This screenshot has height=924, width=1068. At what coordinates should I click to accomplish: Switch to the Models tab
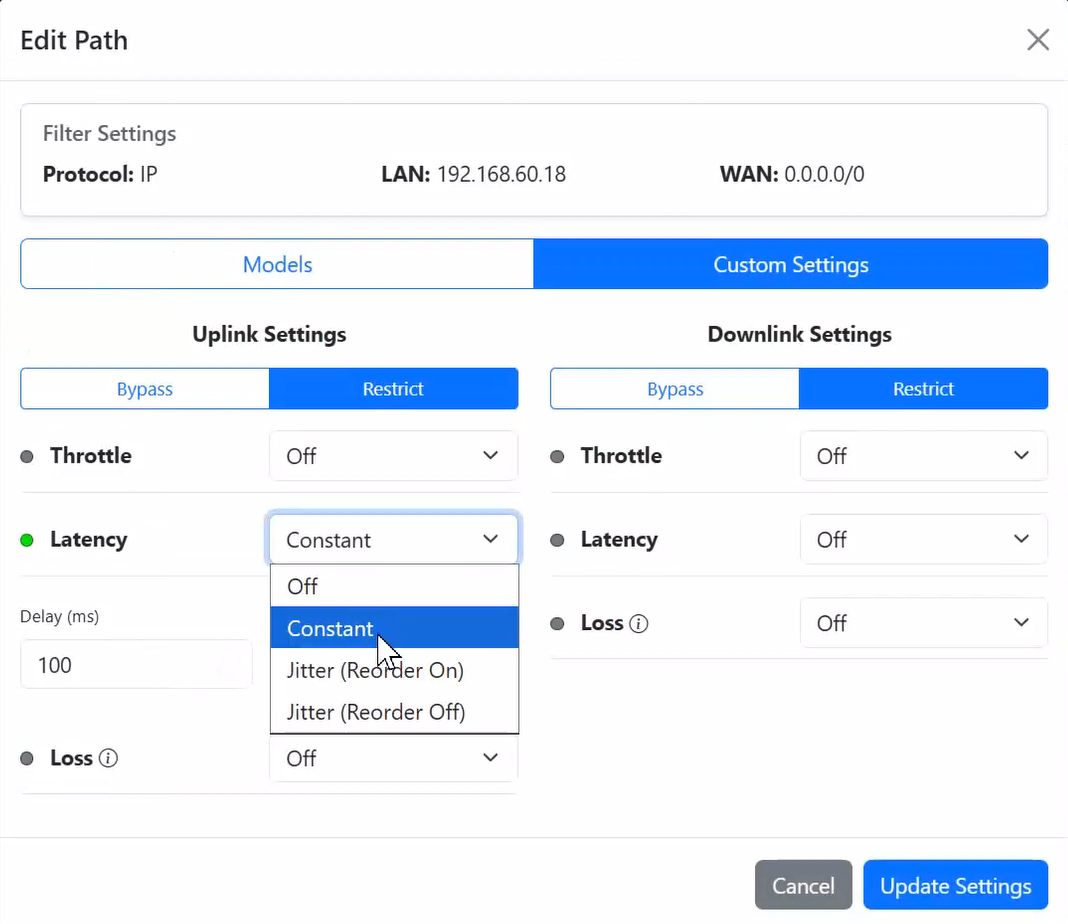tap(276, 264)
